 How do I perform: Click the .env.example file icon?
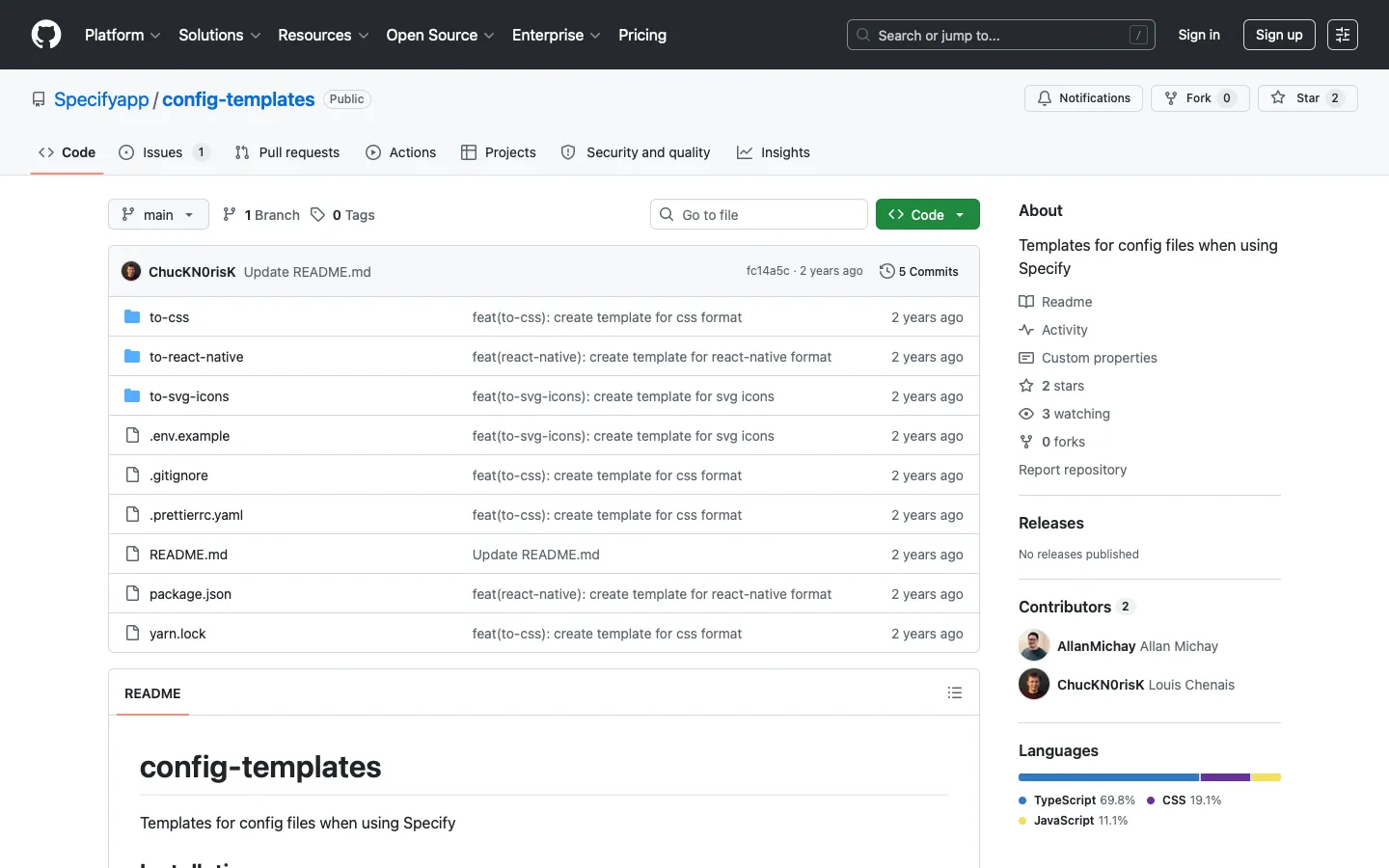point(132,436)
